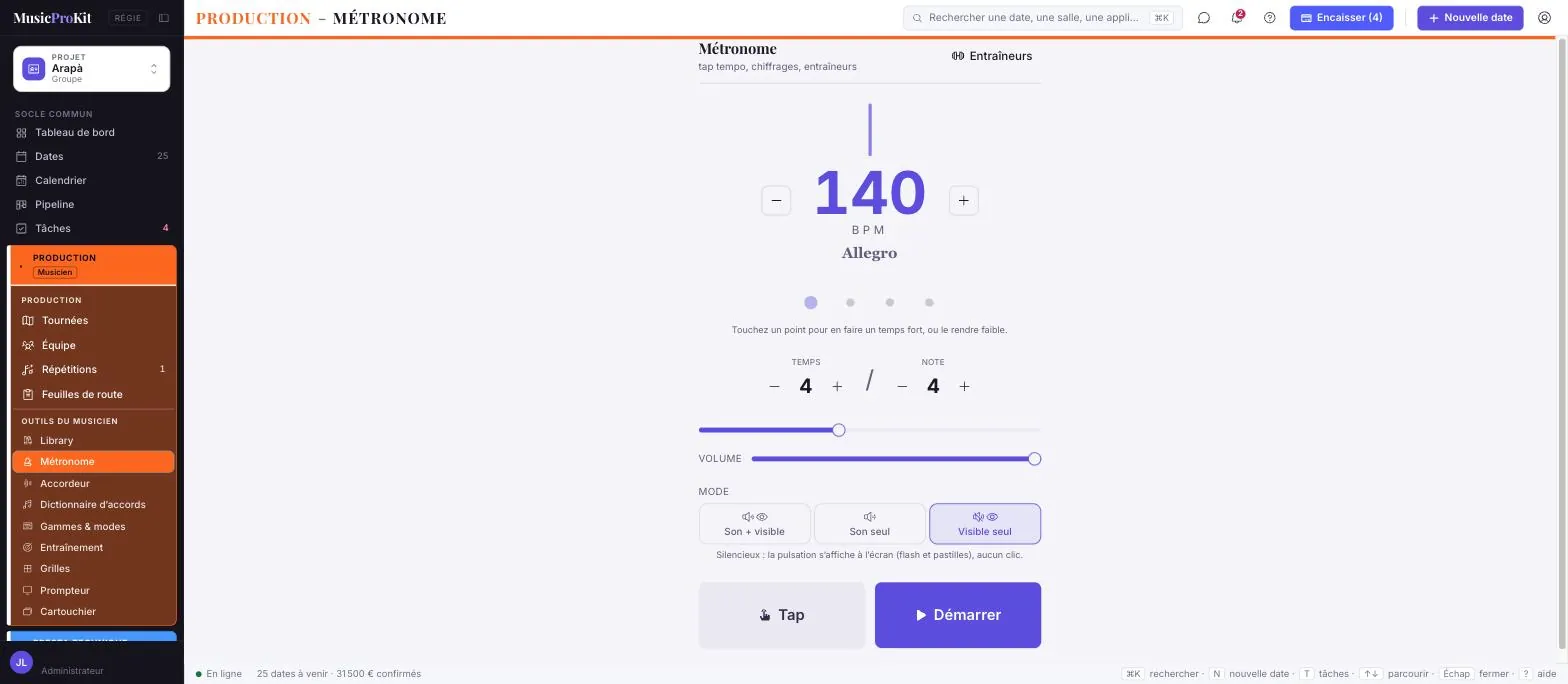Click the VOLUME slider handle

[1035, 460]
